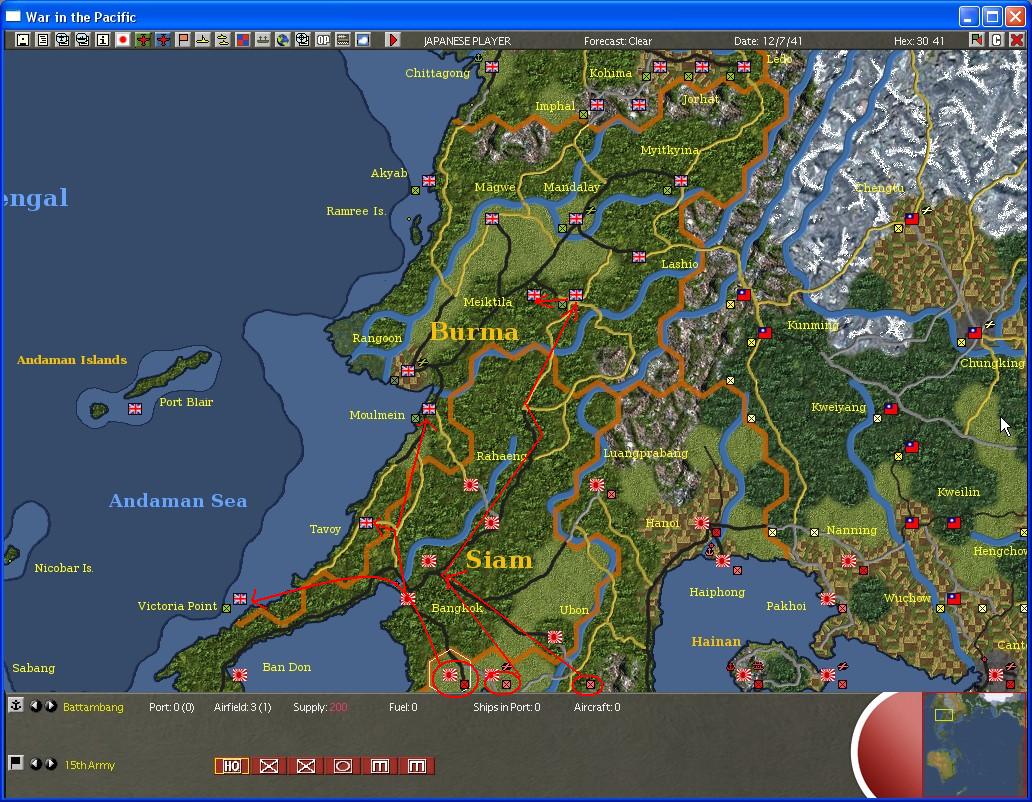
Task: Go to previous base using Battambang left arrow
Action: click(x=36, y=706)
